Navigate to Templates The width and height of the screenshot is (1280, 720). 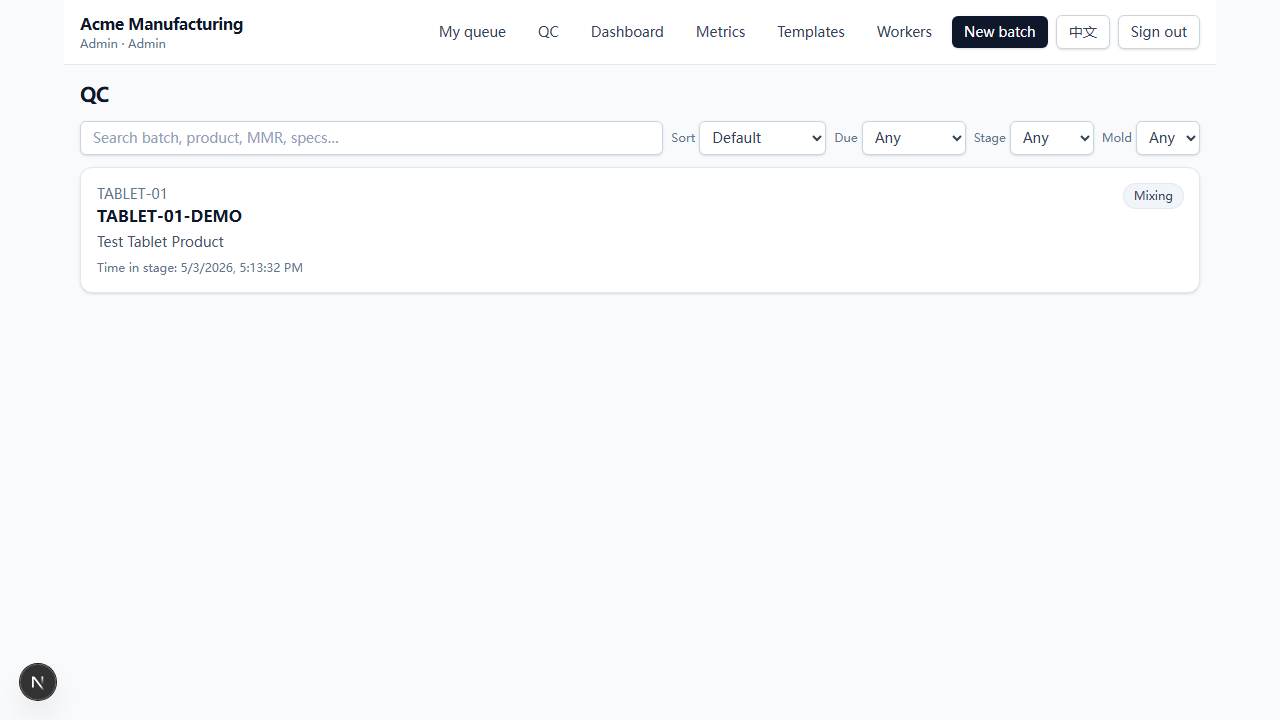click(x=811, y=32)
